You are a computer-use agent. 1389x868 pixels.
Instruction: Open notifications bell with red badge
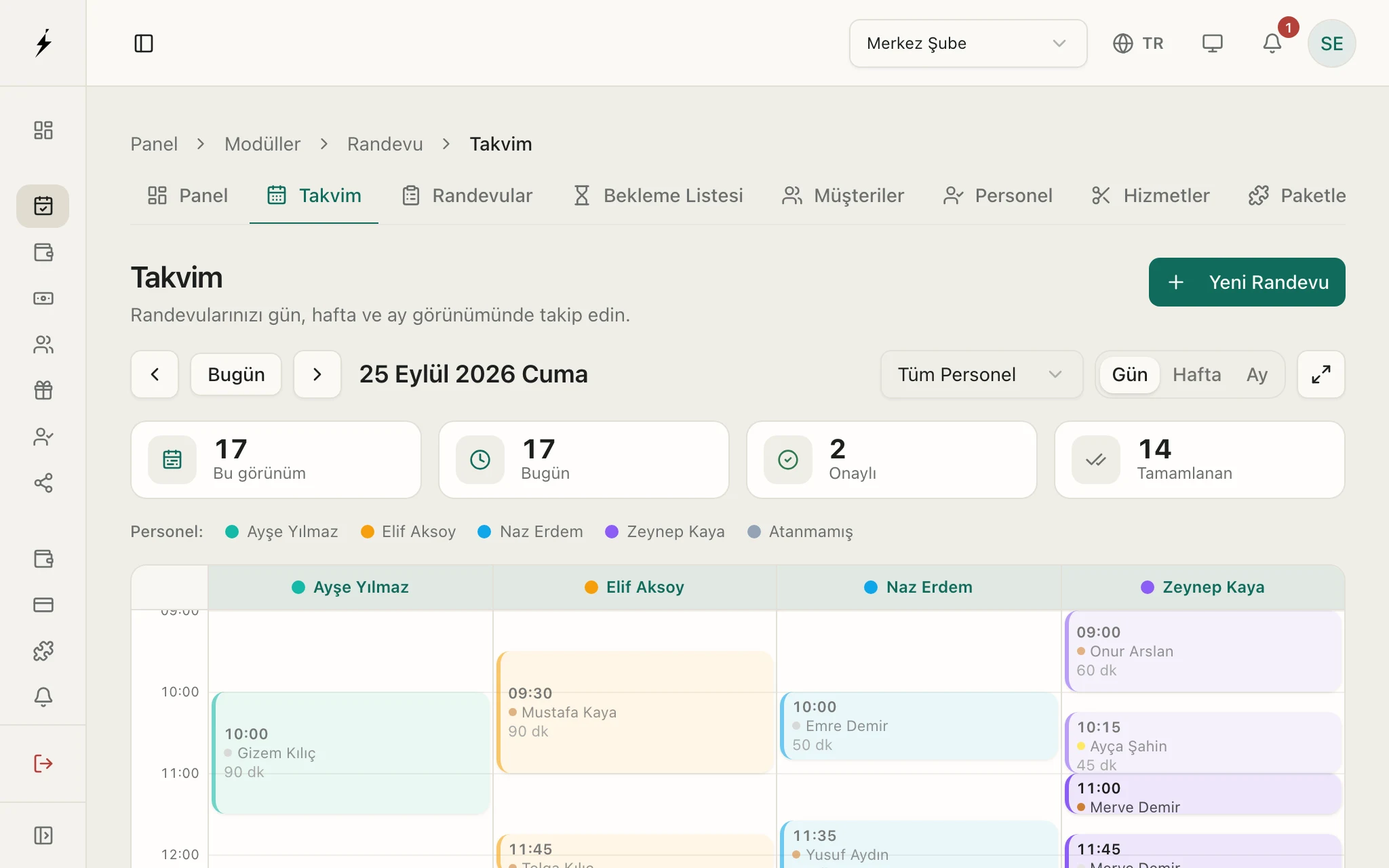pyautogui.click(x=1272, y=43)
